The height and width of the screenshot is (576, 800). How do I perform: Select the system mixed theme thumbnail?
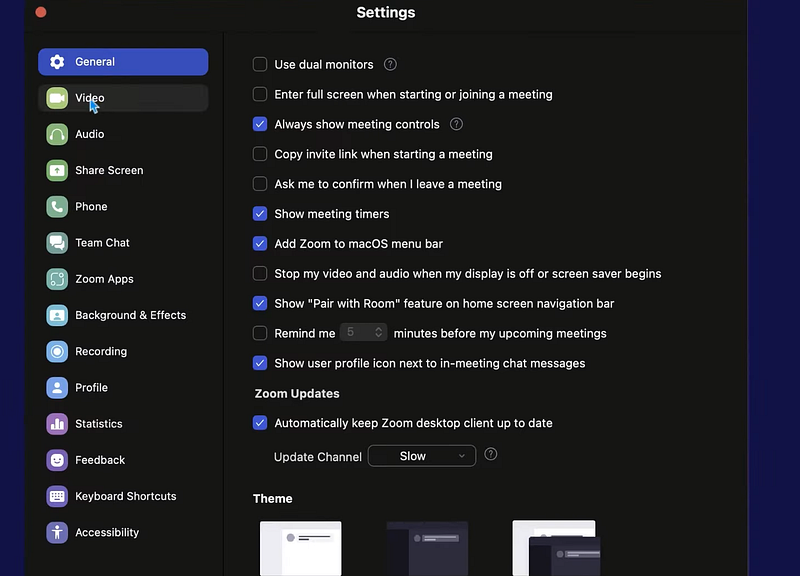[x=556, y=548]
